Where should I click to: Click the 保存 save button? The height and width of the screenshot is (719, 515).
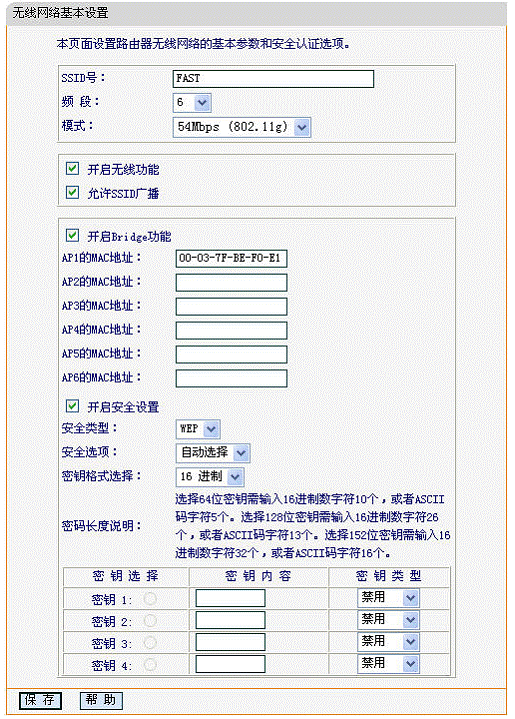pyautogui.click(x=40, y=700)
